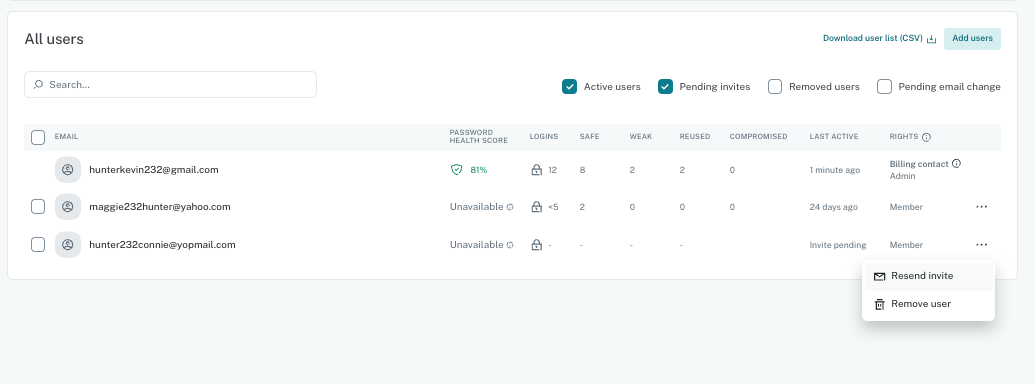Click the logins lock icon in hunter232connie row
The width and height of the screenshot is (1035, 384).
tap(537, 244)
